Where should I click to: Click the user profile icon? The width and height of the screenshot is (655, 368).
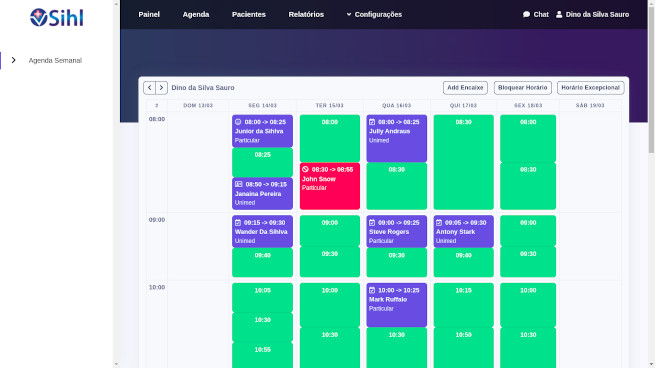click(559, 14)
